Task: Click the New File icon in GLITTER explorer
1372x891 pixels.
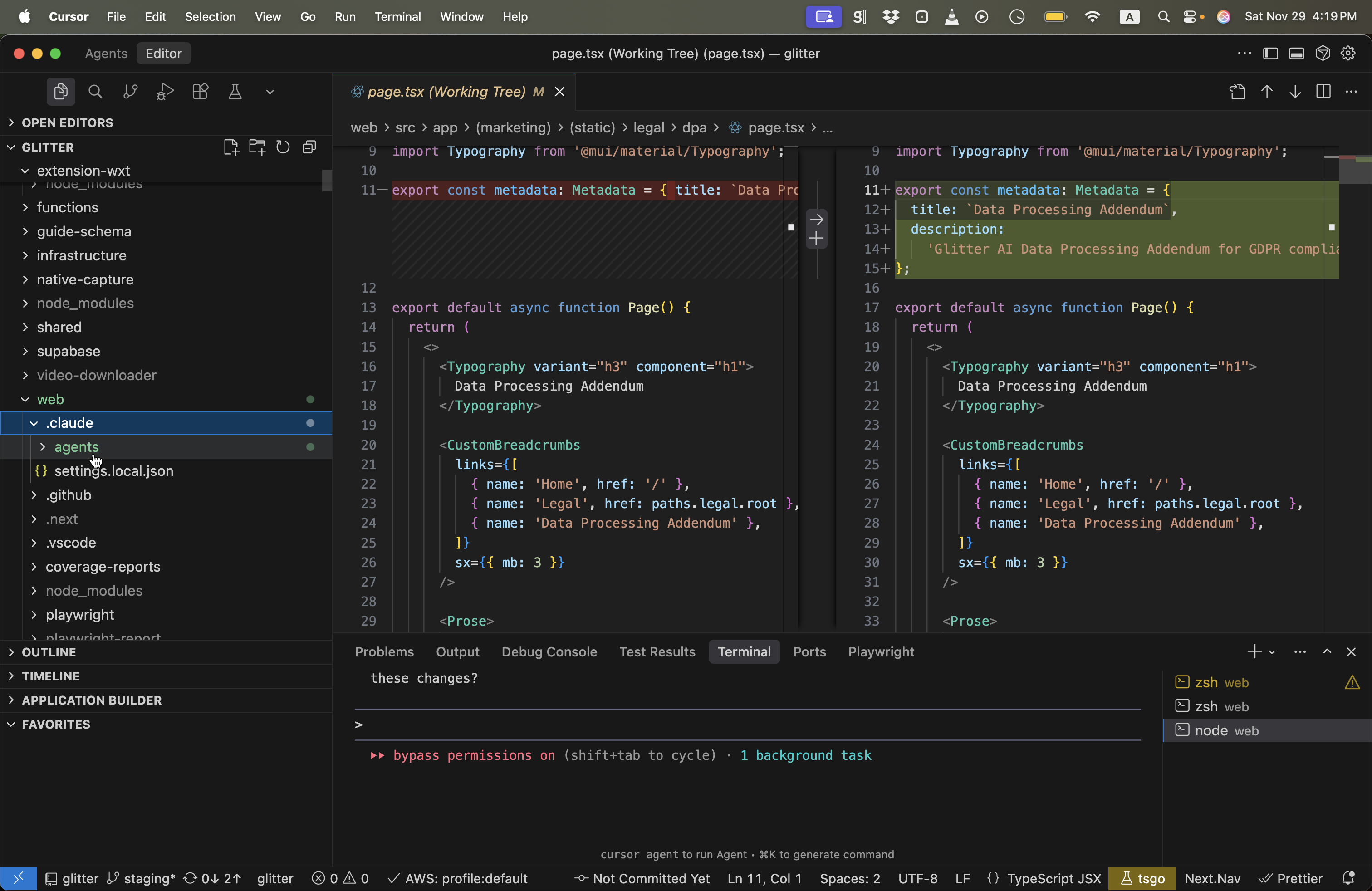Action: coord(230,147)
